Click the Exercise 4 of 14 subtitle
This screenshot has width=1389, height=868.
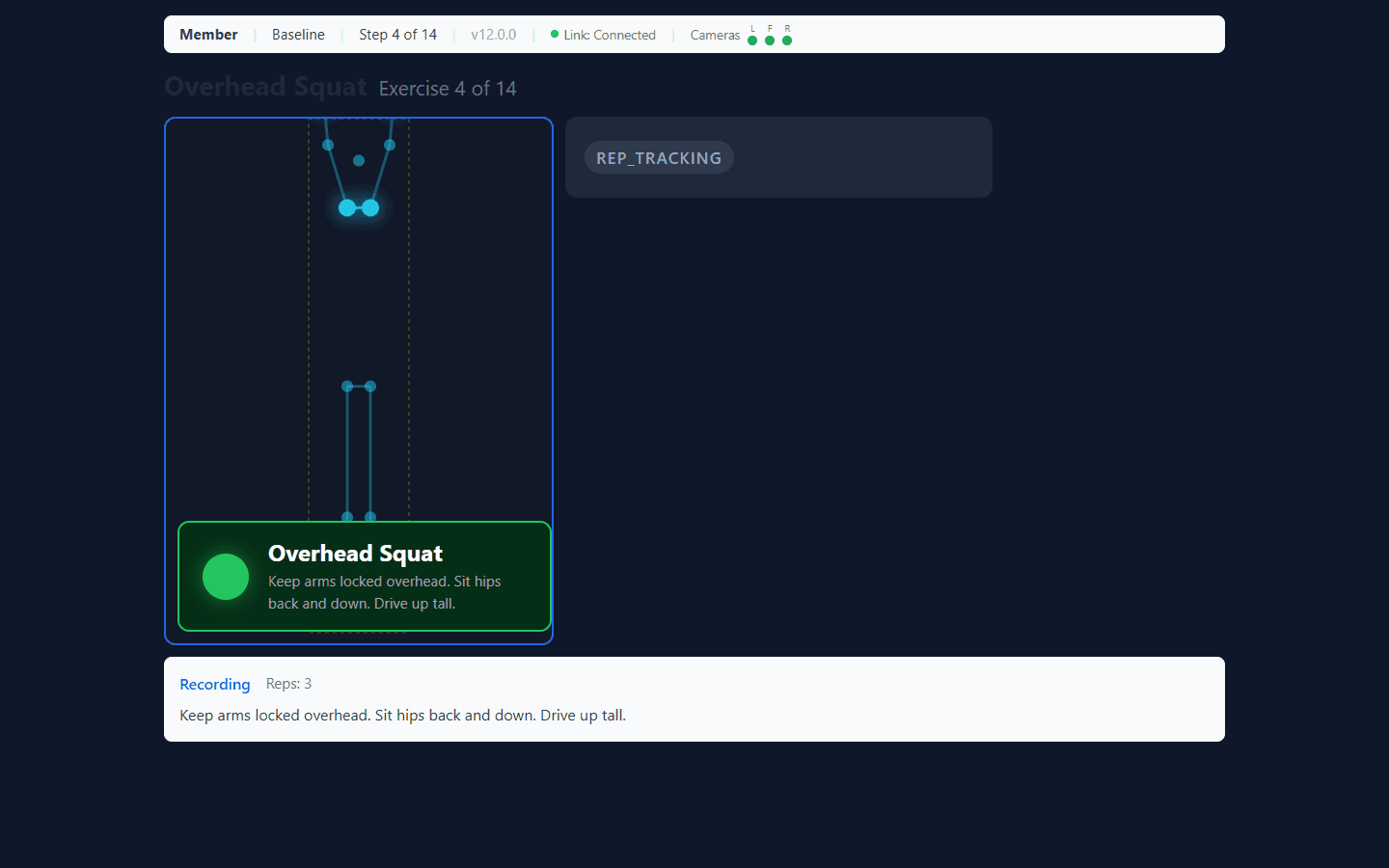[x=448, y=89]
